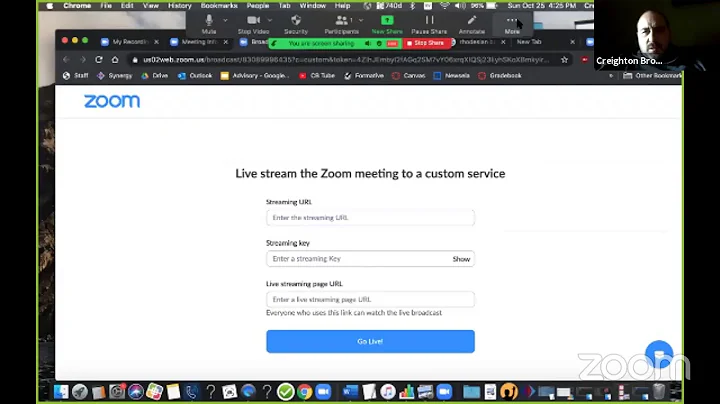Click the Streaming key field
This screenshot has height=404, width=720.
370,259
